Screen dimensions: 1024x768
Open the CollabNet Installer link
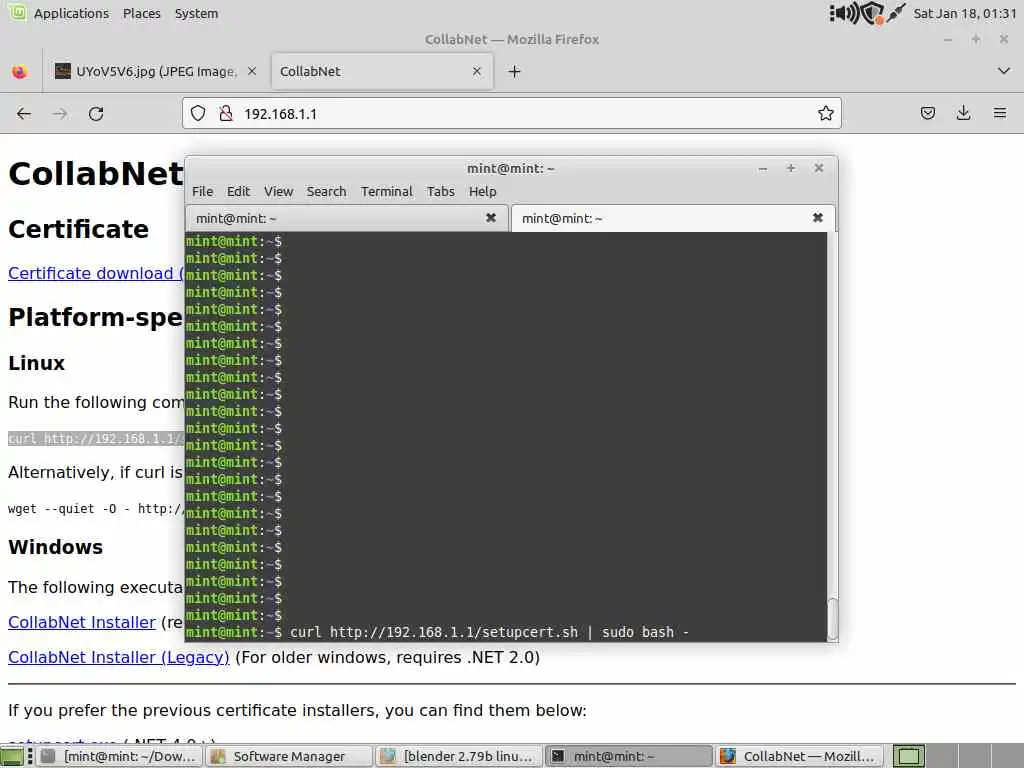(x=82, y=622)
